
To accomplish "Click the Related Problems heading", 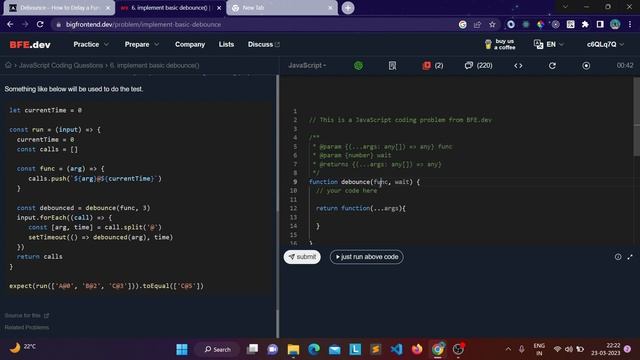I will (27, 327).
